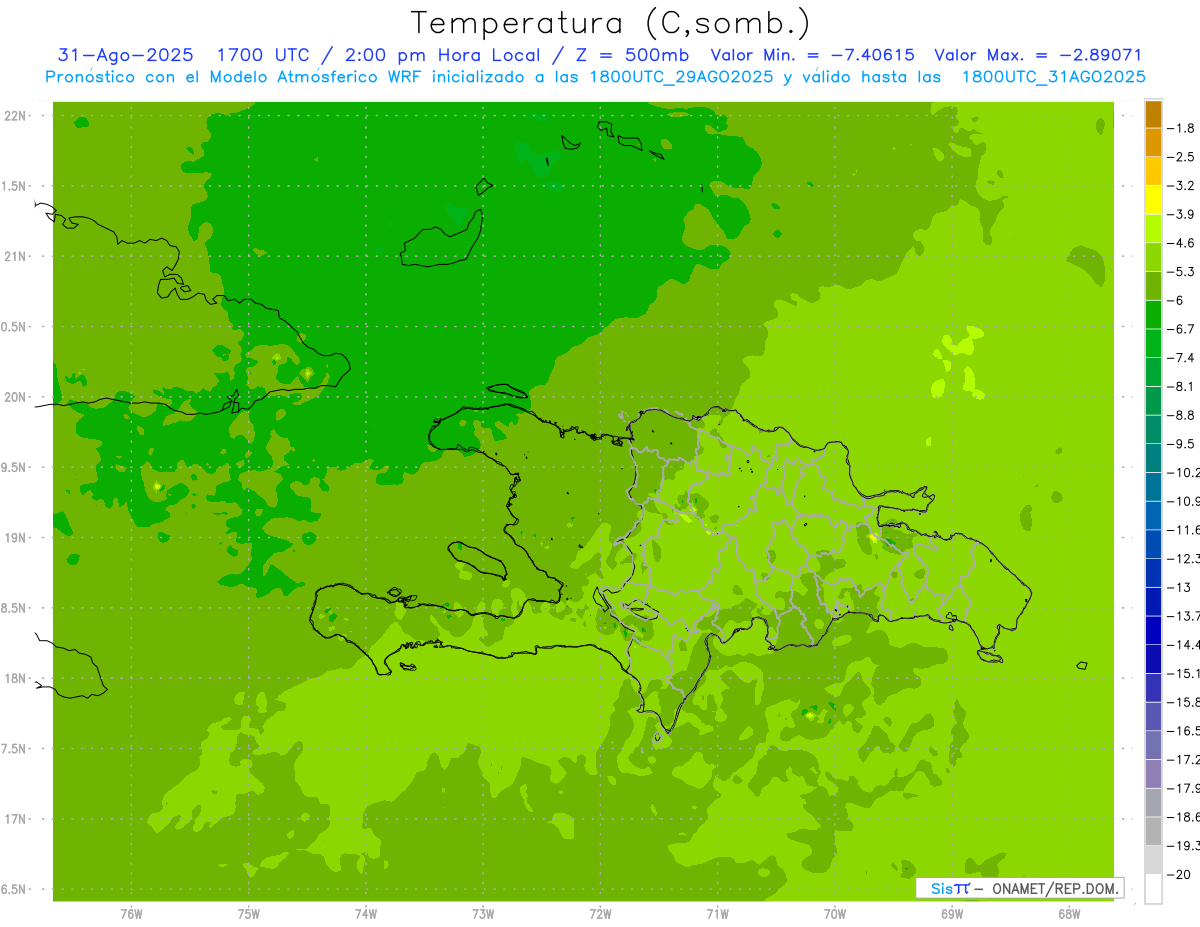This screenshot has height=927, width=1200.
Task: Select the teal swatch between -8.8 and -9.5
Action: [x=1153, y=429]
